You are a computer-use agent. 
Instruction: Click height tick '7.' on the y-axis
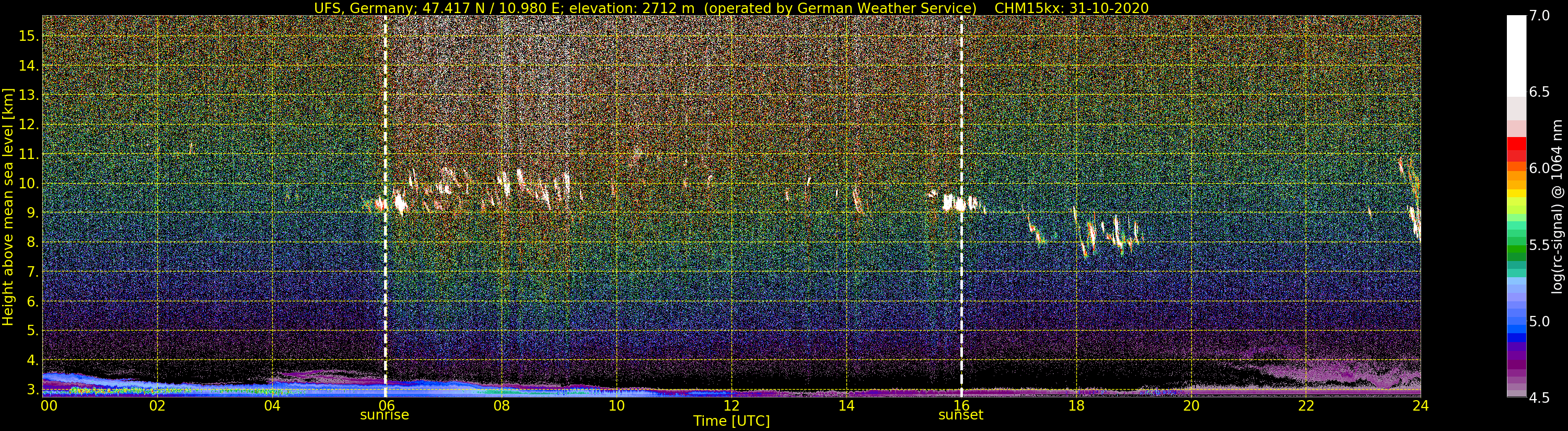[x=32, y=272]
